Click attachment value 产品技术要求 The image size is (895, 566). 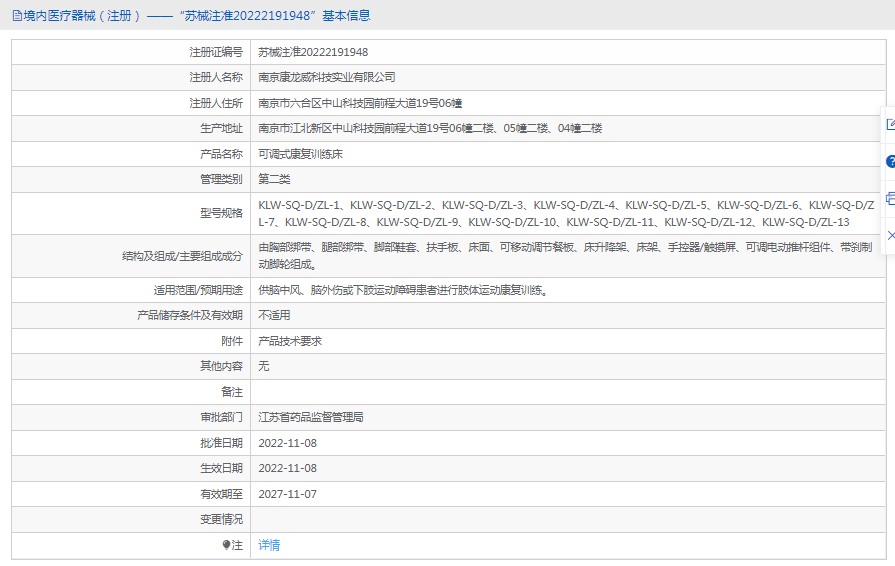290,341
